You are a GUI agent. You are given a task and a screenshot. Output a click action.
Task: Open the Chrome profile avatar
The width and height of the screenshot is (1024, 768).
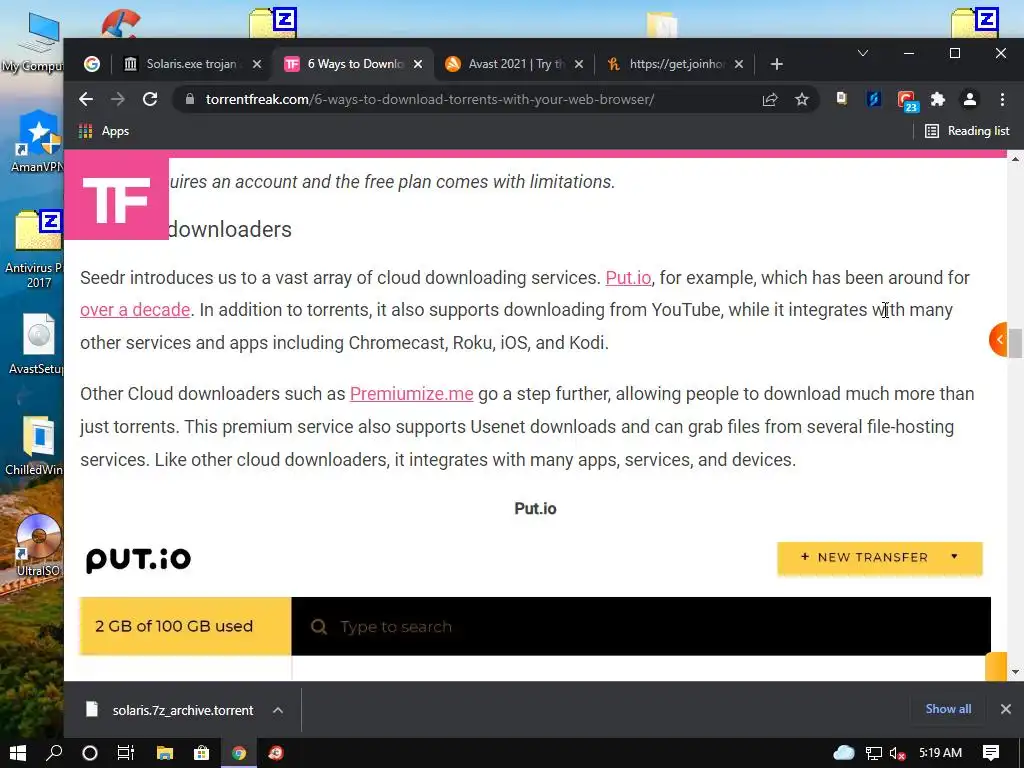tap(970, 99)
